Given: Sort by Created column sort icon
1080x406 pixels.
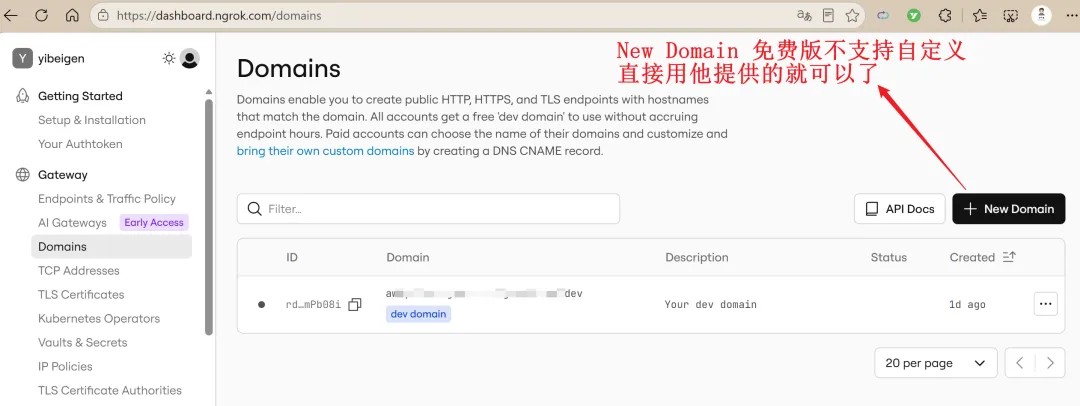Looking at the screenshot, I should [x=1009, y=257].
